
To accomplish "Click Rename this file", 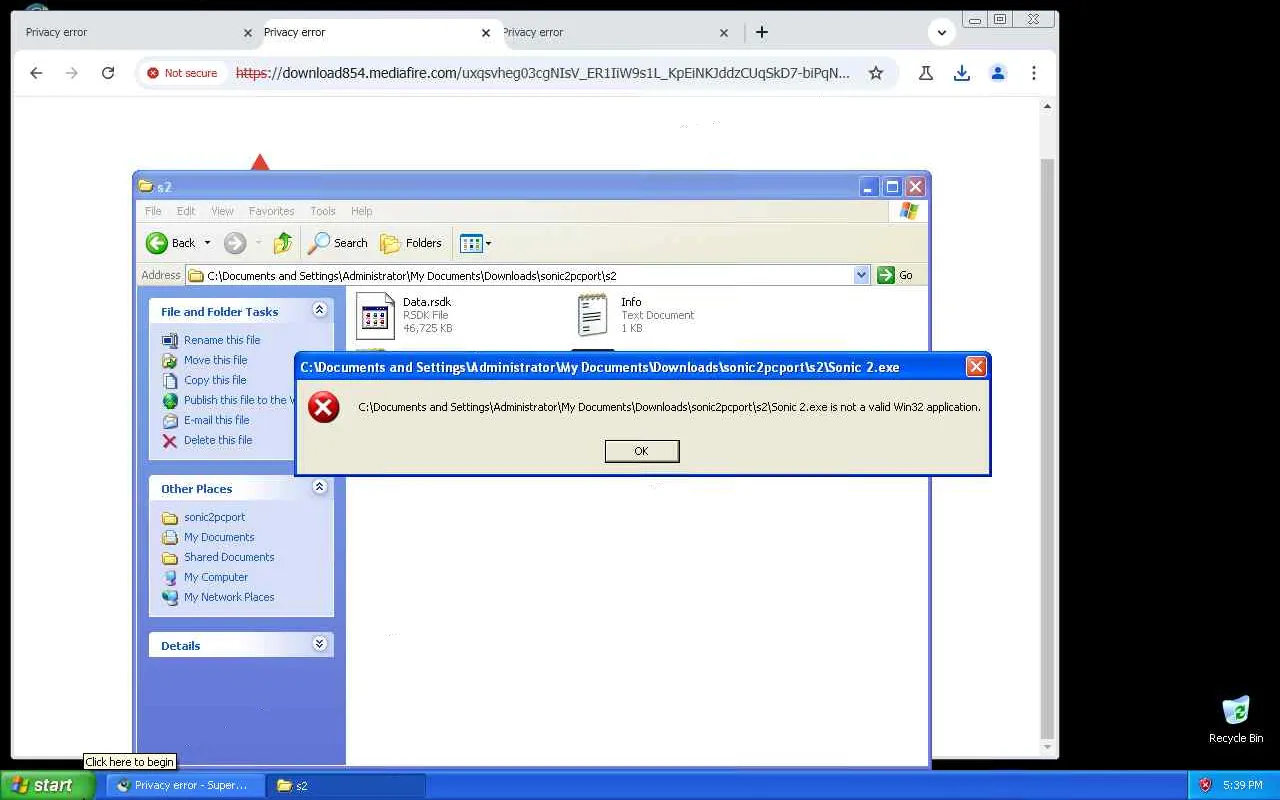I will coord(222,340).
